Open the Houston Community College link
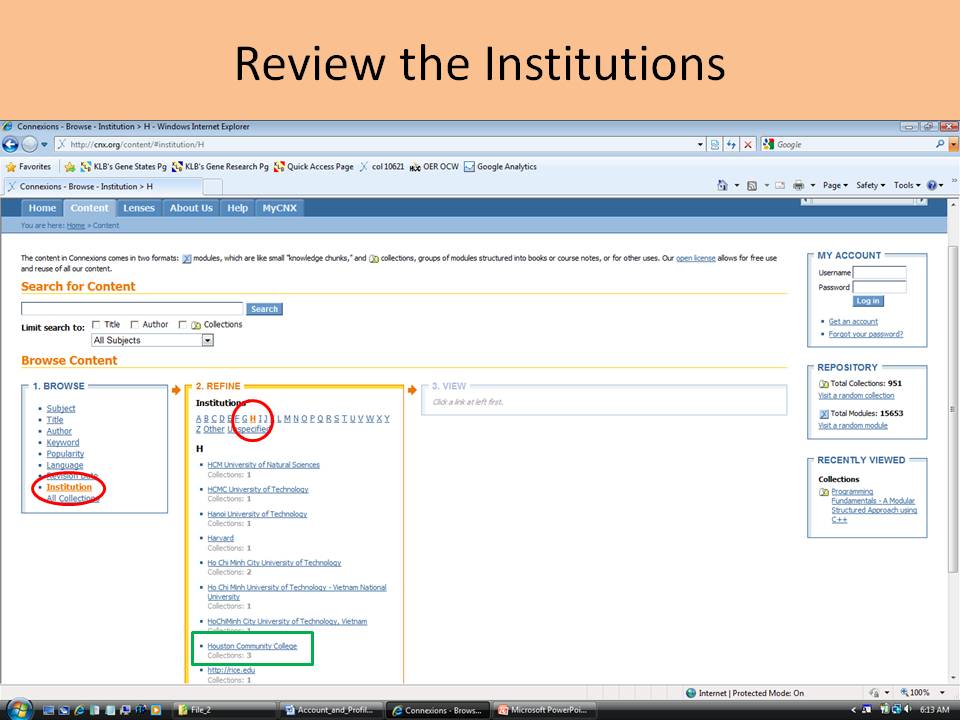This screenshot has height=720, width=960. click(252, 646)
